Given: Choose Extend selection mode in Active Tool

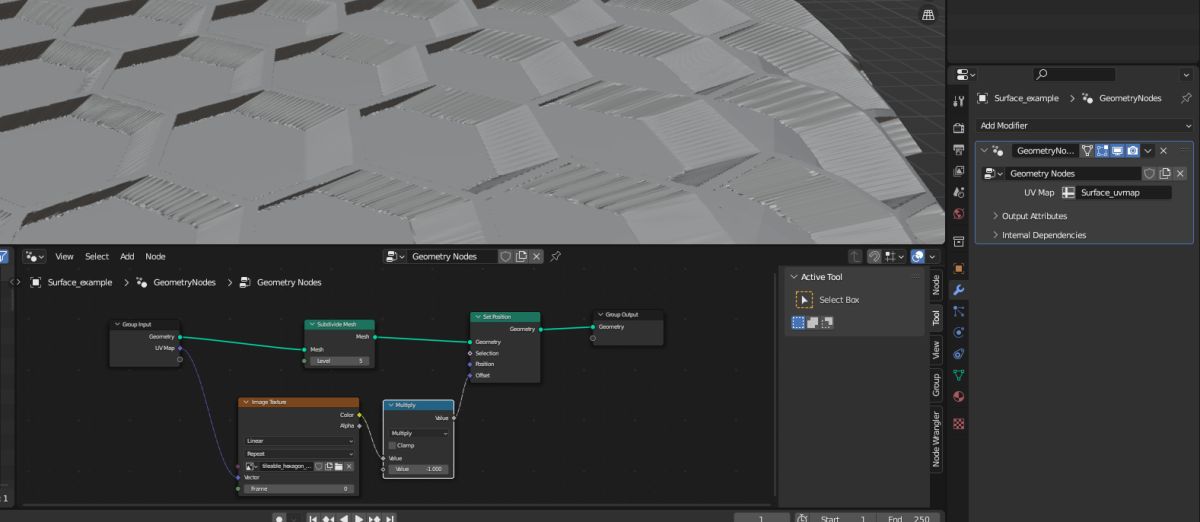Looking at the screenshot, I should [x=812, y=322].
